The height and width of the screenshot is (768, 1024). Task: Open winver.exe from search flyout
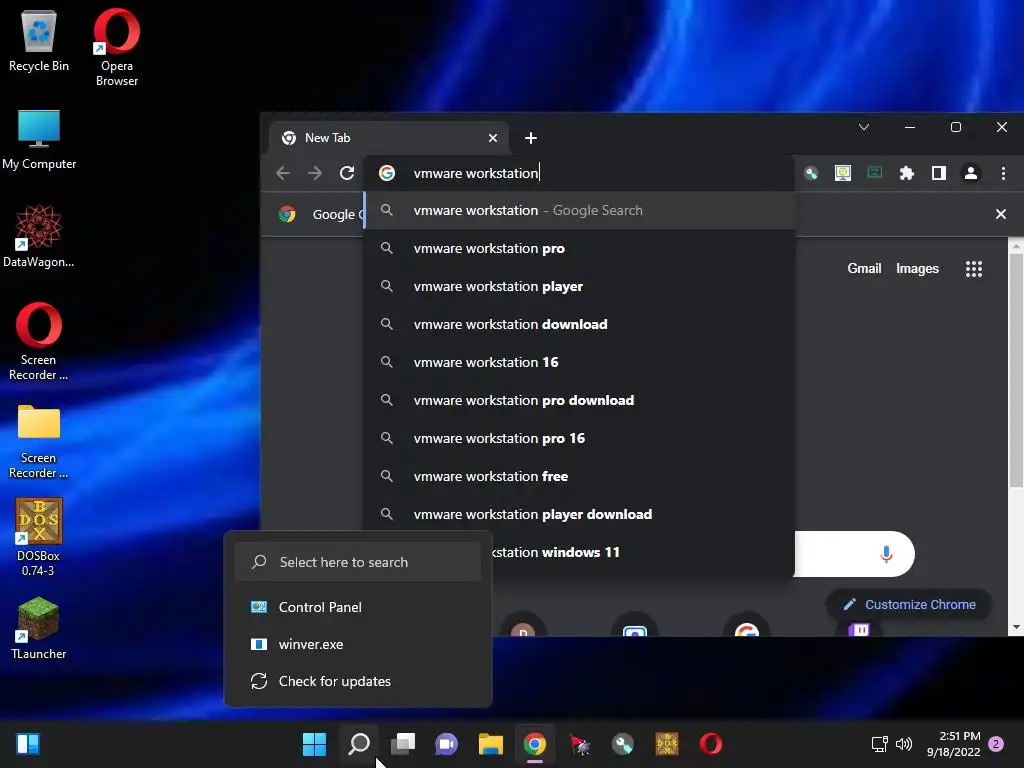tap(358, 645)
